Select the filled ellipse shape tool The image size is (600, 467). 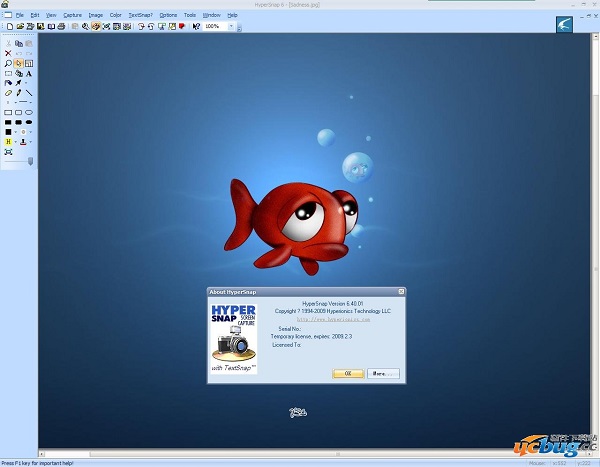[29, 122]
